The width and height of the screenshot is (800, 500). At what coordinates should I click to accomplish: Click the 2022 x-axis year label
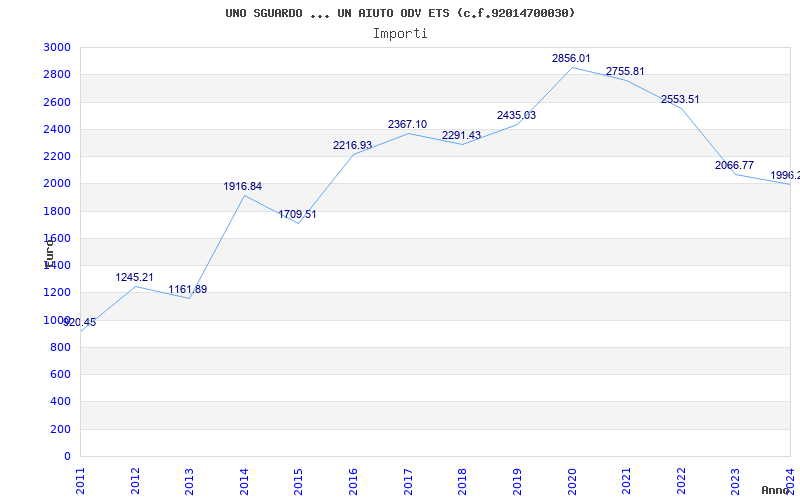(x=681, y=481)
